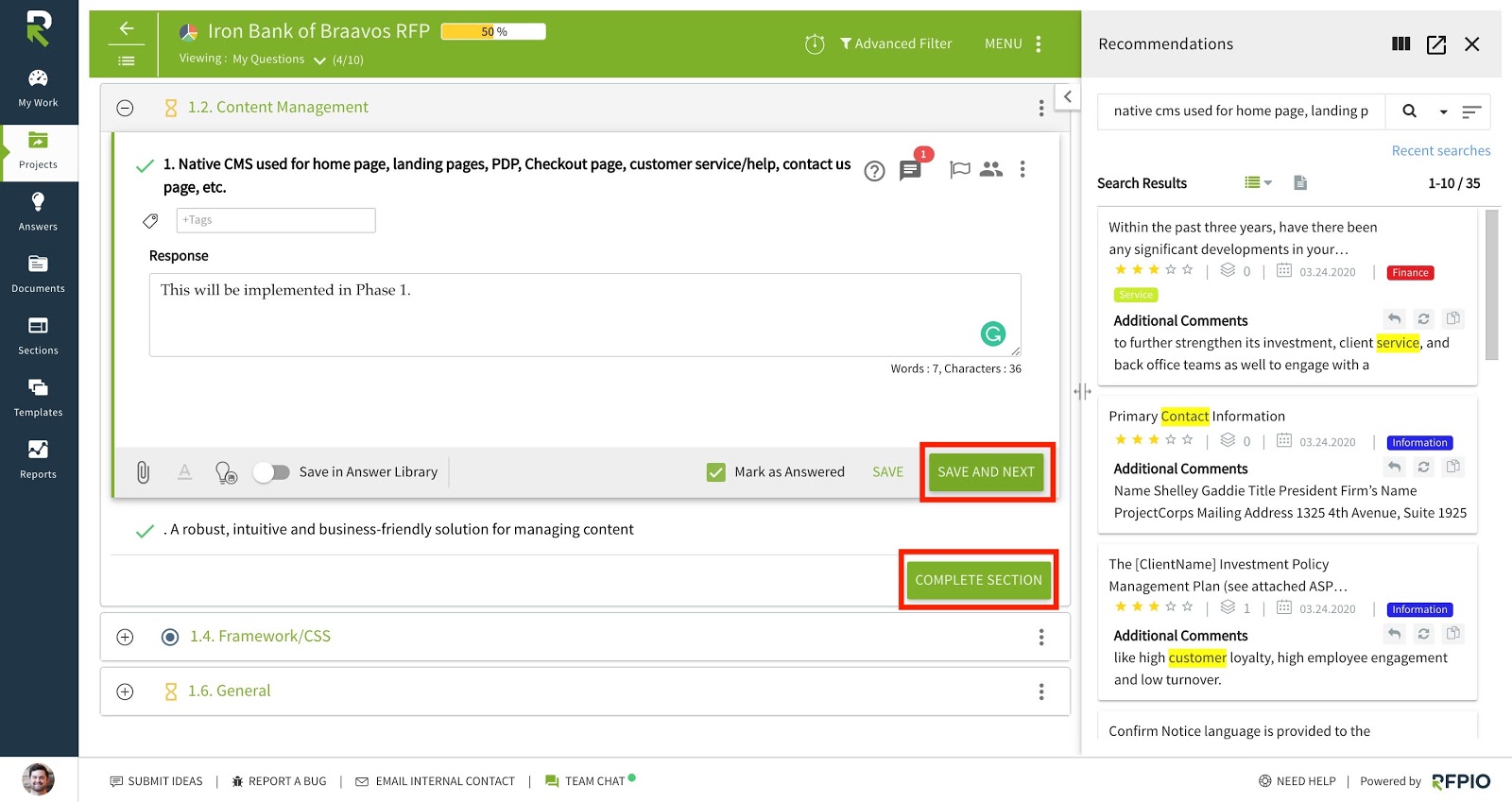Click star rating on Primary Contact Information result
Image resolution: width=1512 pixels, height=802 pixels.
[x=1154, y=440]
